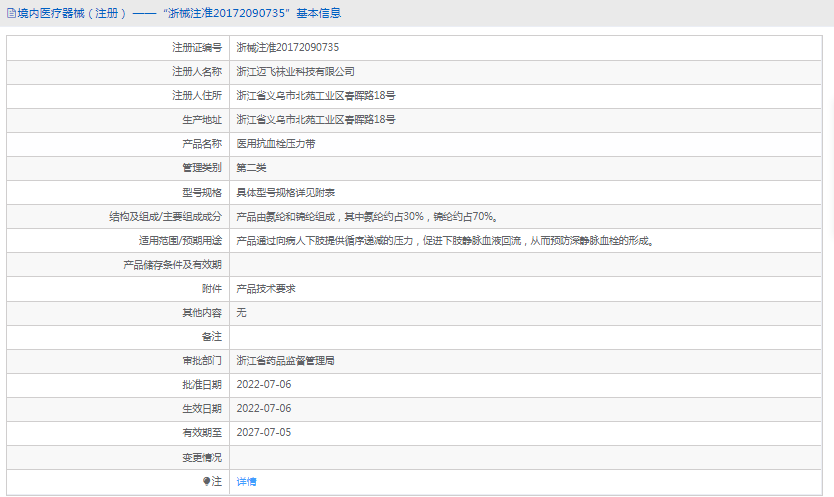Click 具体型号规格详见附表 value
This screenshot has width=834, height=497.
tap(286, 192)
